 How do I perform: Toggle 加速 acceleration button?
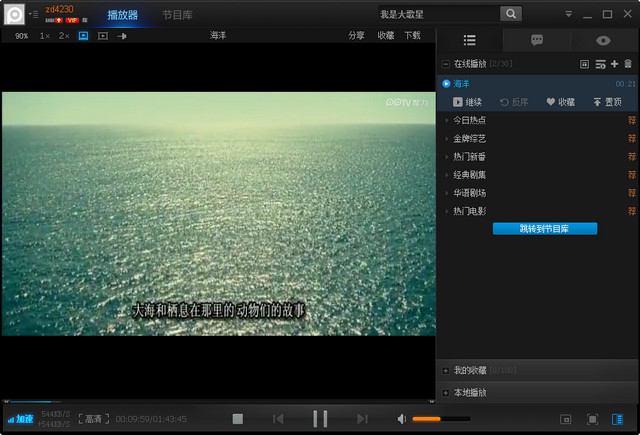pyautogui.click(x=20, y=419)
